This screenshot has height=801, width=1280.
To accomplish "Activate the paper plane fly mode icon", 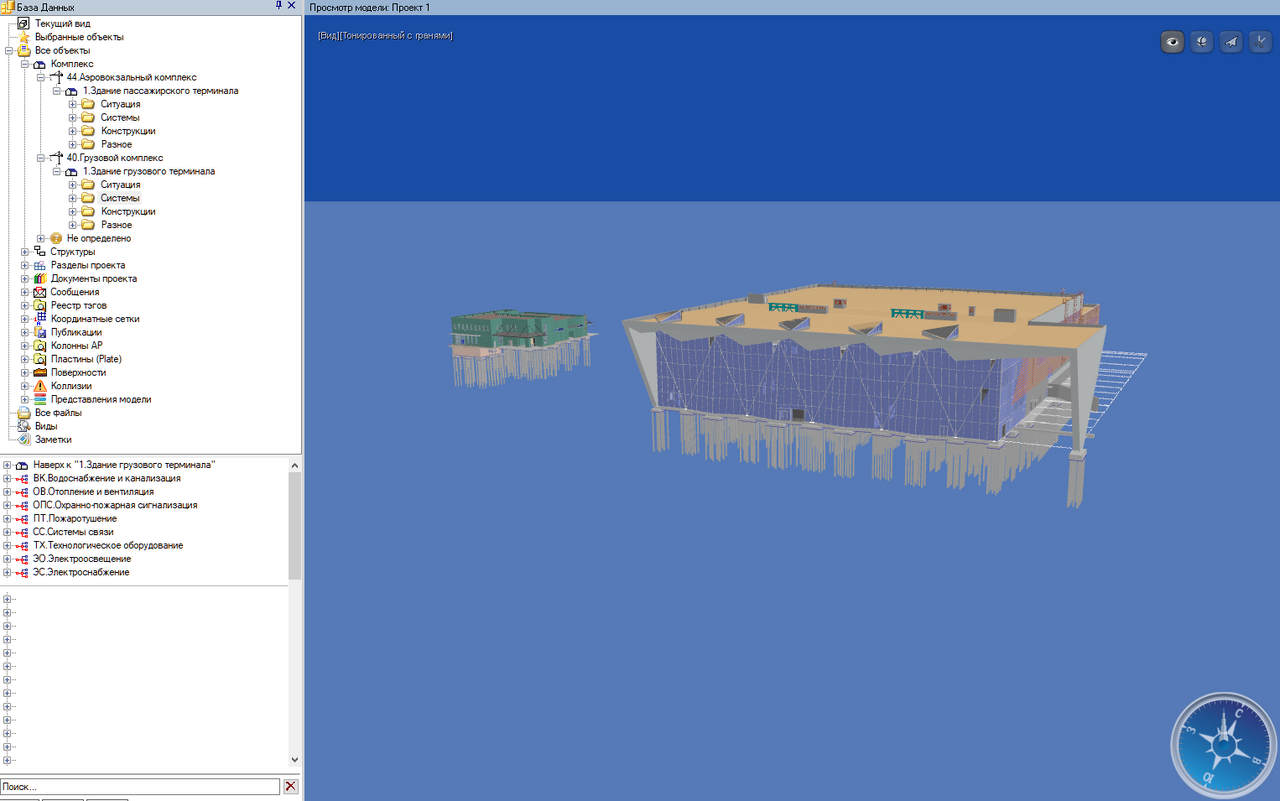I will click(1232, 42).
